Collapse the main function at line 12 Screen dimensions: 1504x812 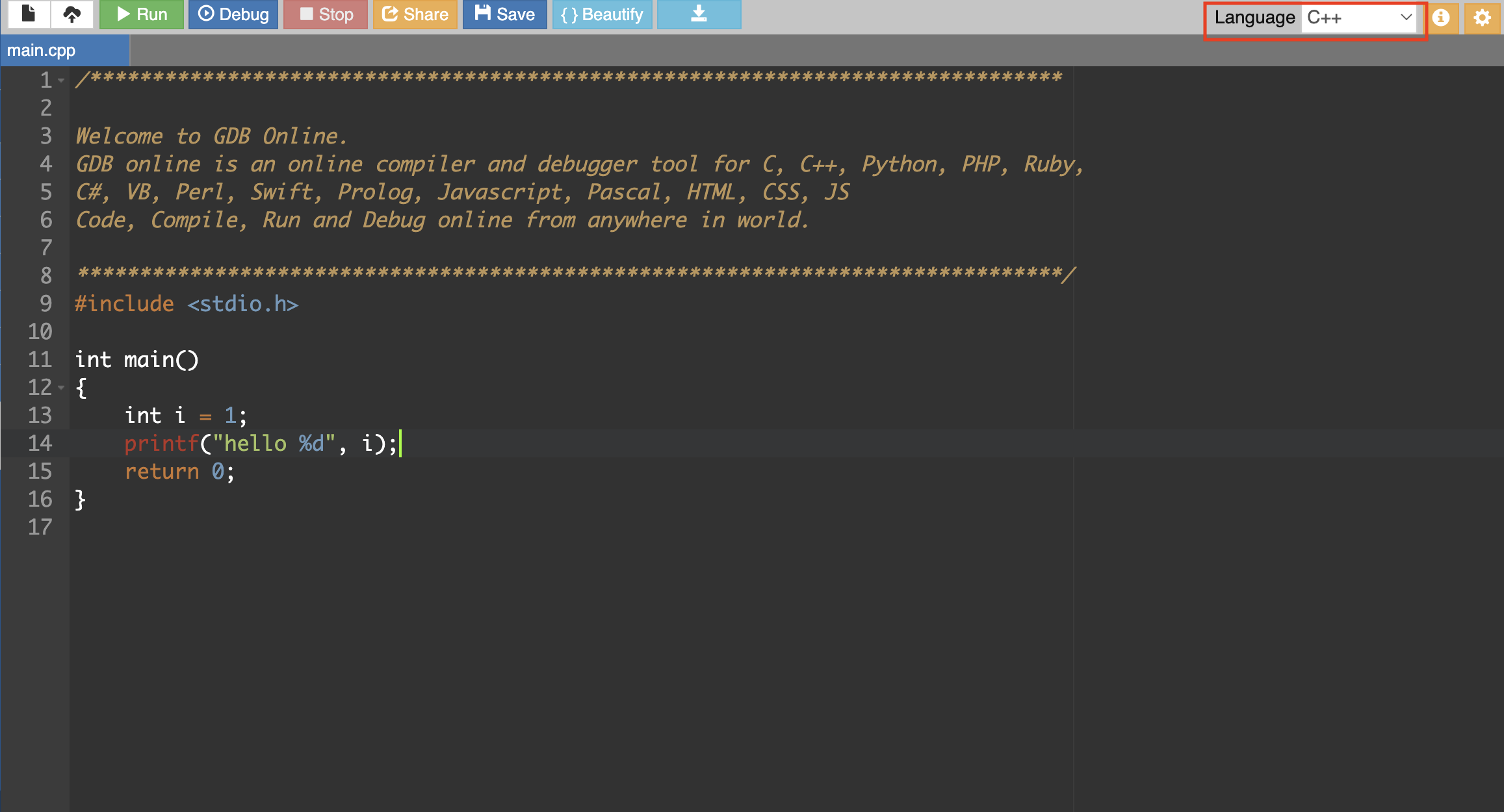pos(62,388)
